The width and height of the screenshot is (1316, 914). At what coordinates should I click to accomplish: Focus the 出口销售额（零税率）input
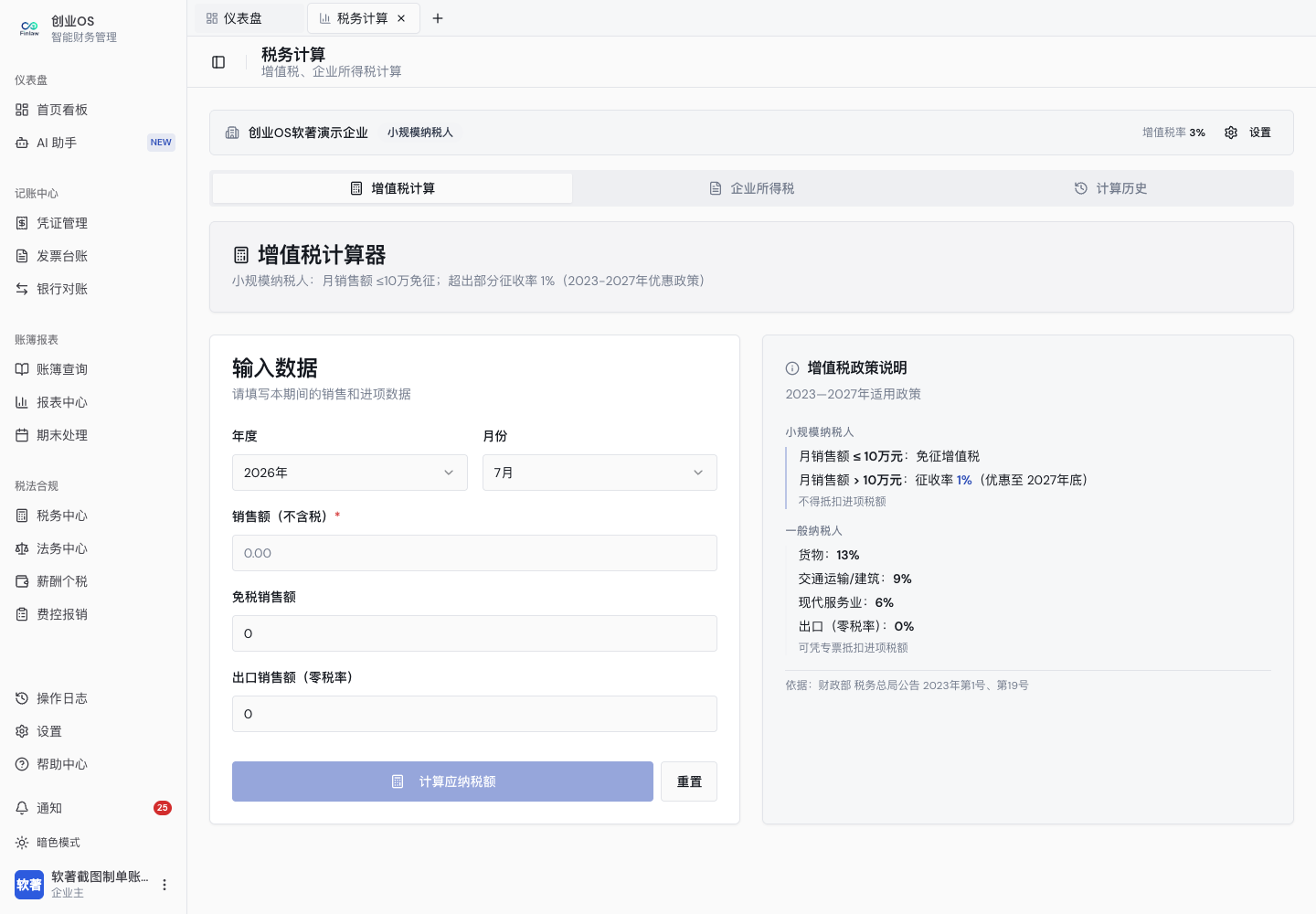tap(474, 714)
